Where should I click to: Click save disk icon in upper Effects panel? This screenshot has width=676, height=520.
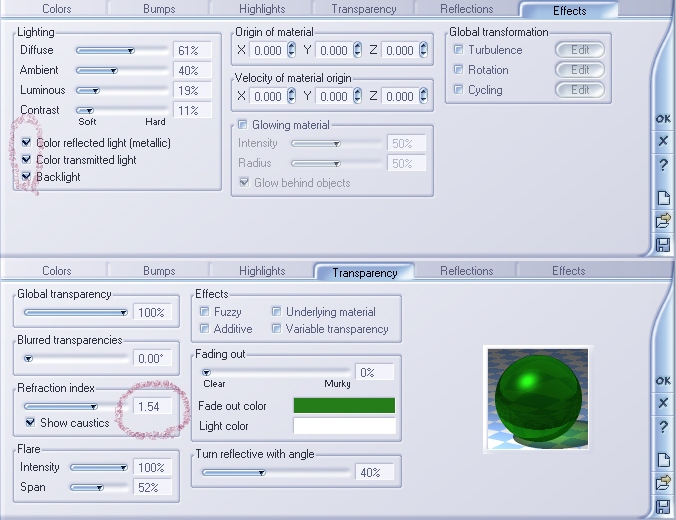(663, 244)
